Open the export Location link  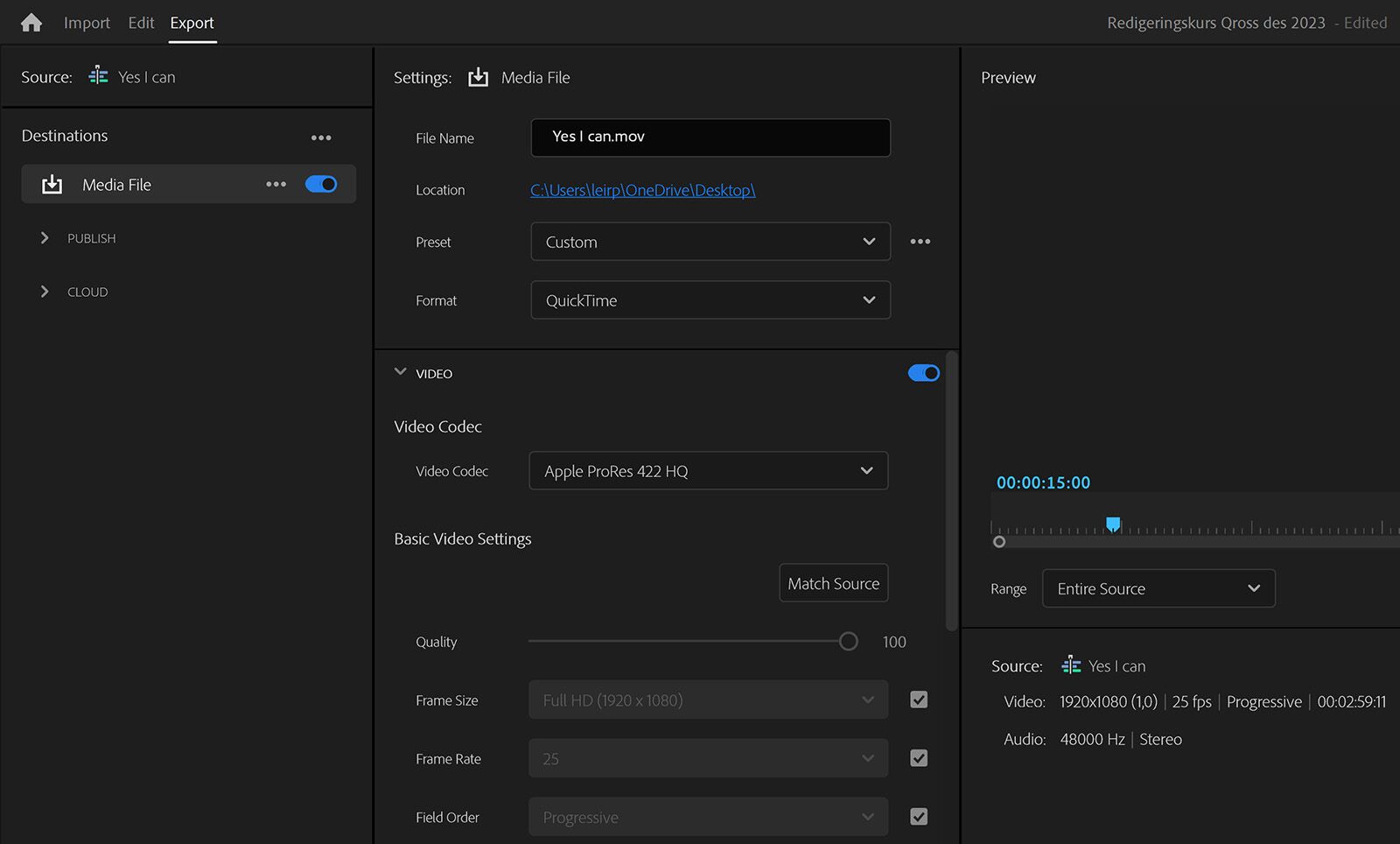tap(642, 190)
